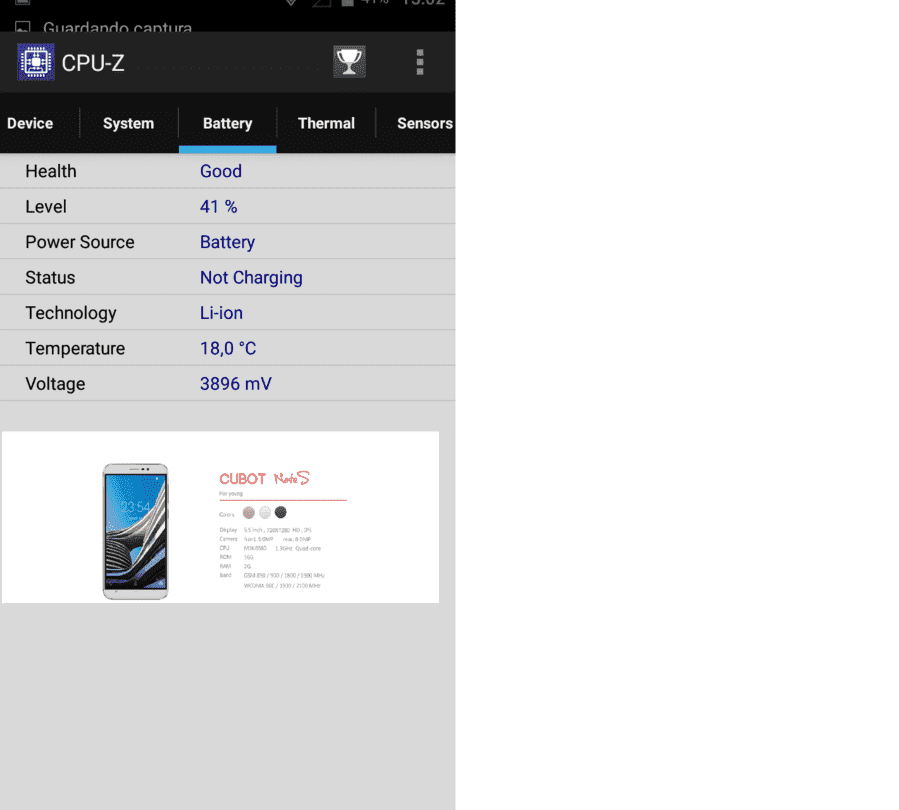This screenshot has height=810, width=899.
Task: Select the '18,0 °C' temperature value
Action: click(228, 349)
